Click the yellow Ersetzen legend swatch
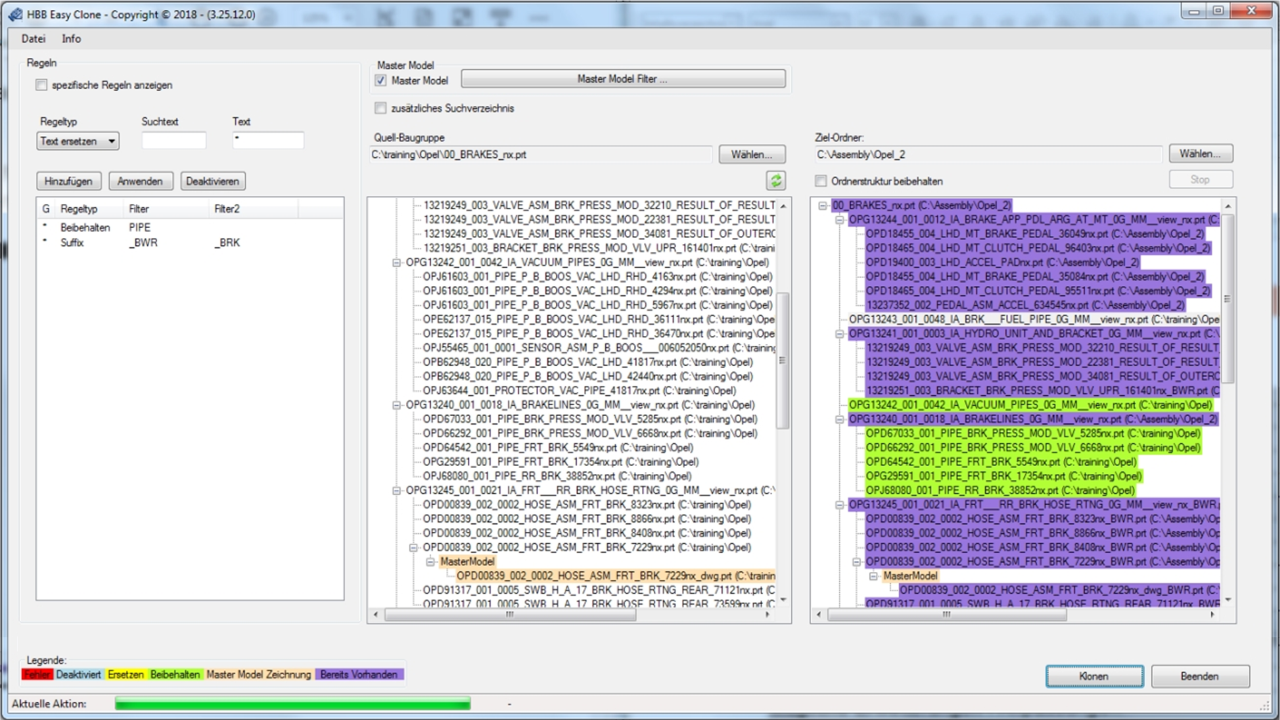This screenshot has width=1280, height=720. pos(126,674)
